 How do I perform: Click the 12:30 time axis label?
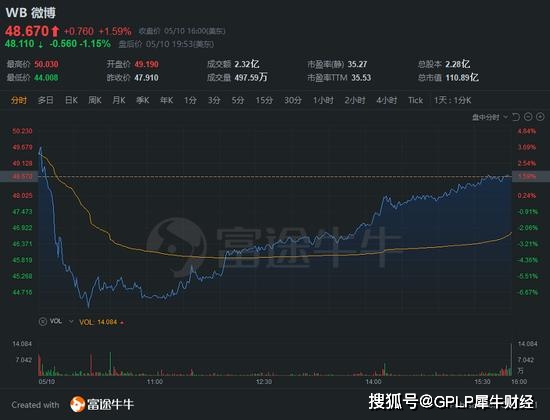[264, 381]
